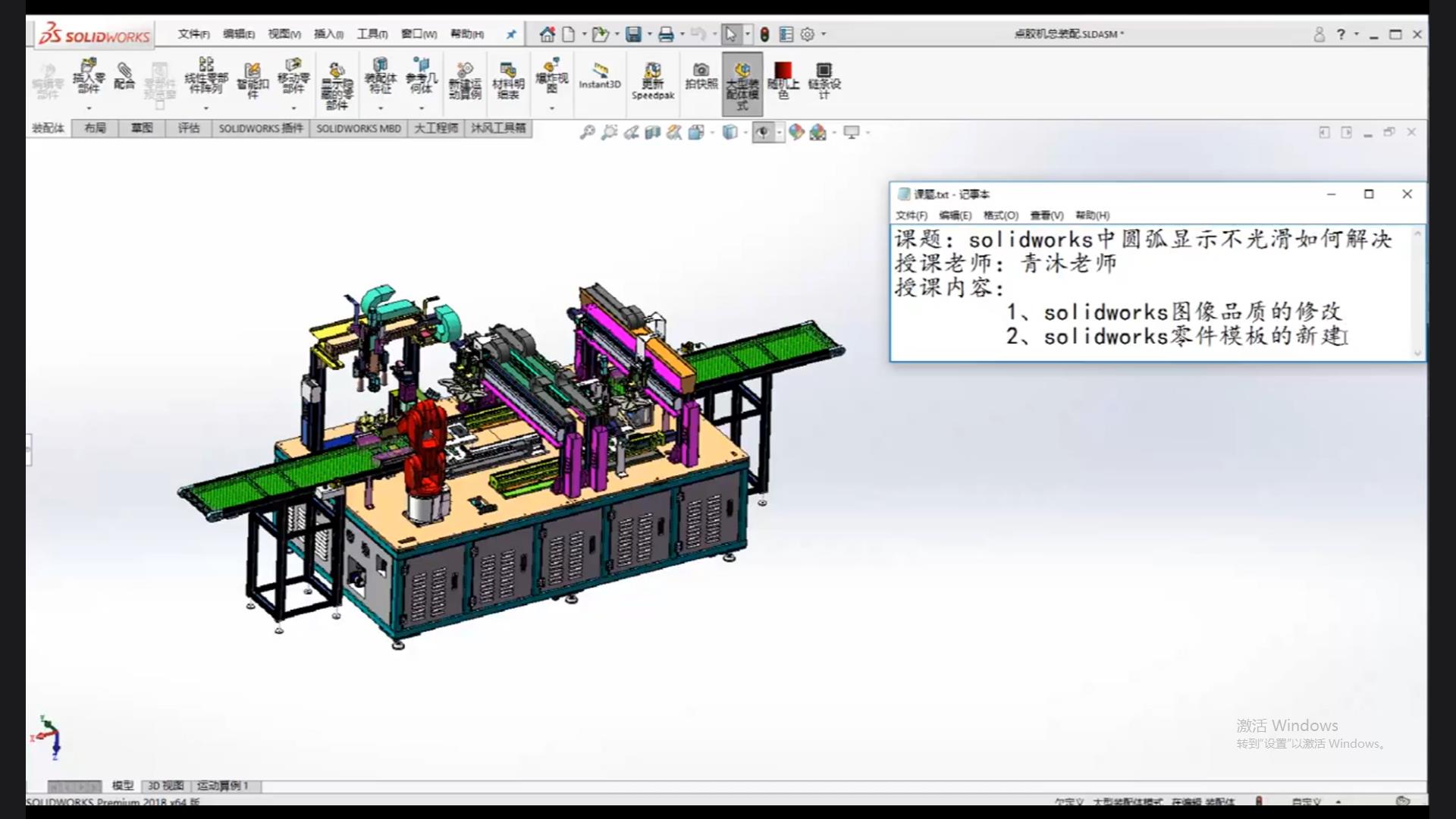Click the Apply Scene icon

[x=817, y=133]
